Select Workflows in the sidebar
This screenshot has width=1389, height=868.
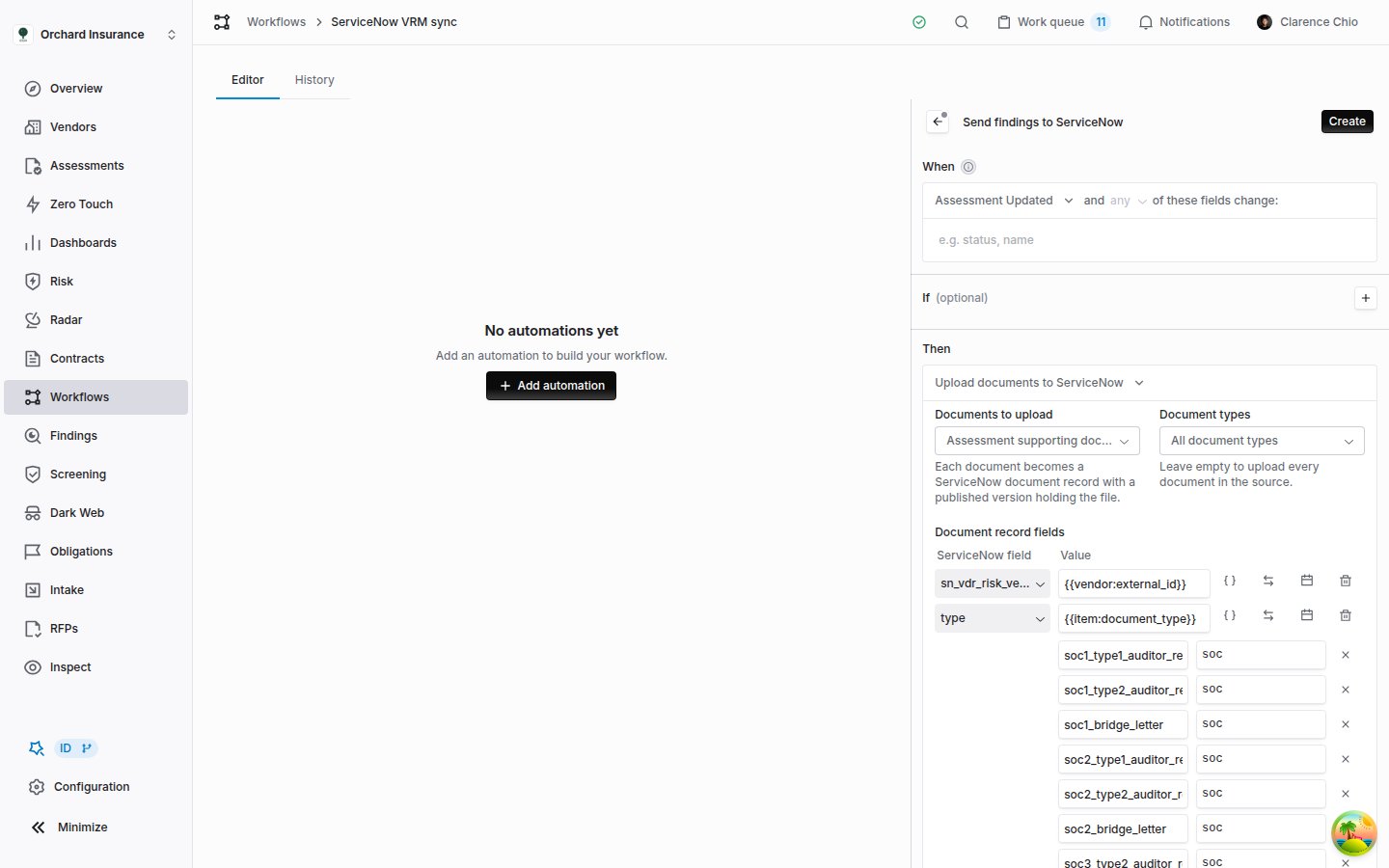click(x=95, y=397)
